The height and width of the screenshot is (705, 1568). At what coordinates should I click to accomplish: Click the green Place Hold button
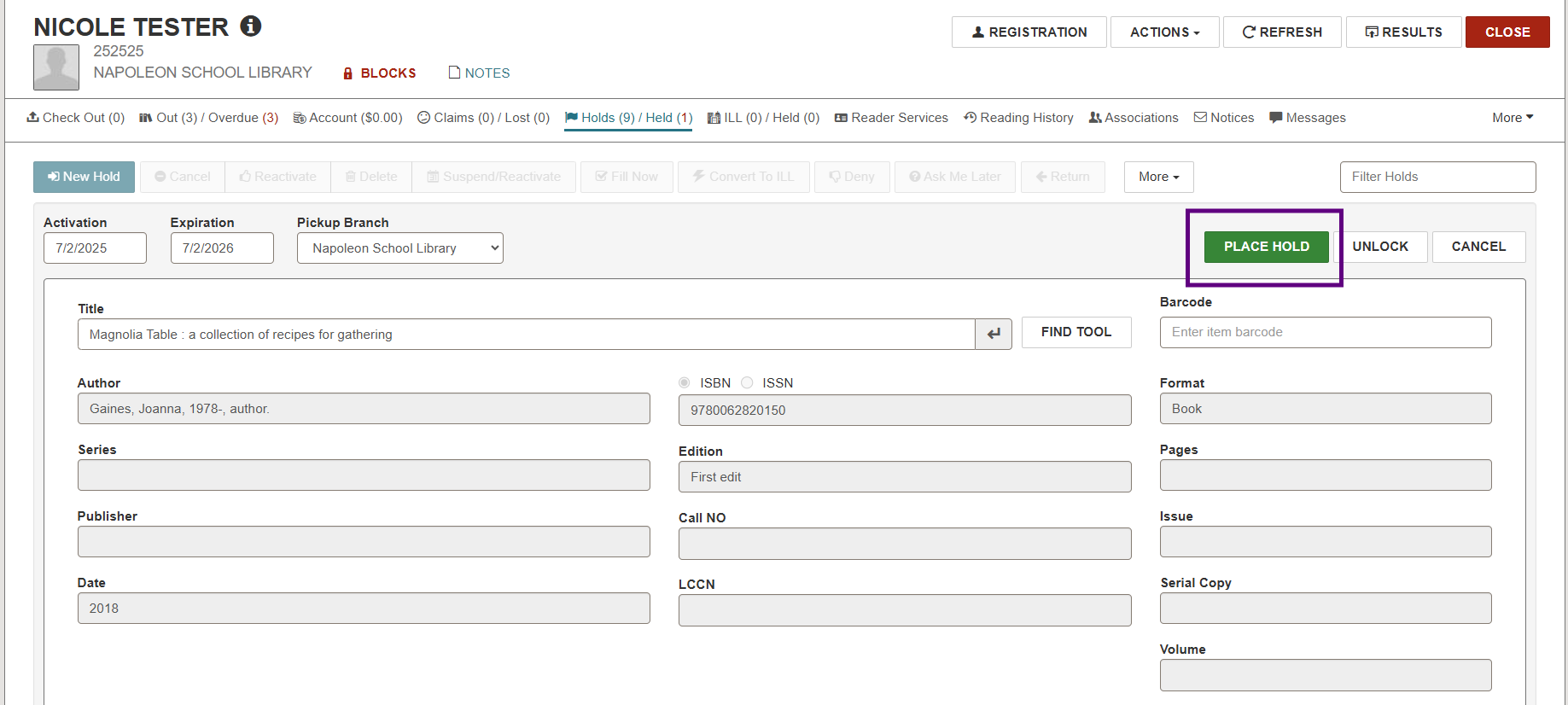[x=1267, y=247]
